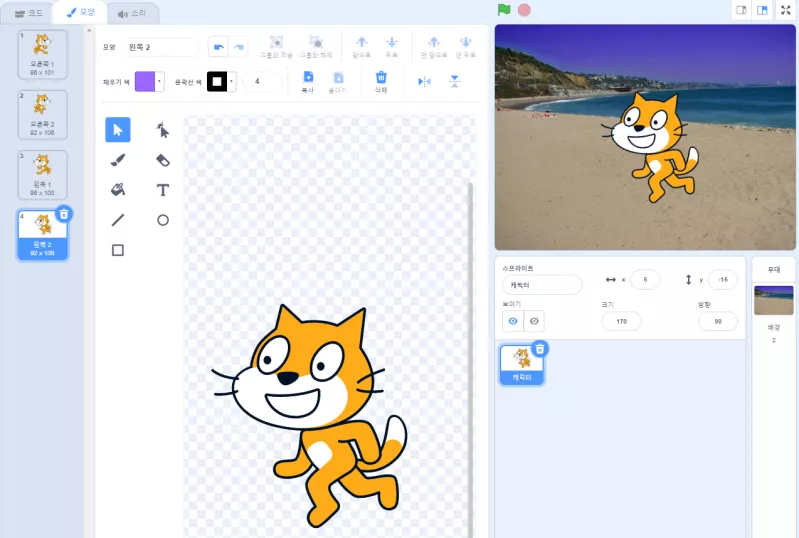Viewport: 799px width, 538px height.
Task: Click the send to Back icon
Action: (466, 42)
